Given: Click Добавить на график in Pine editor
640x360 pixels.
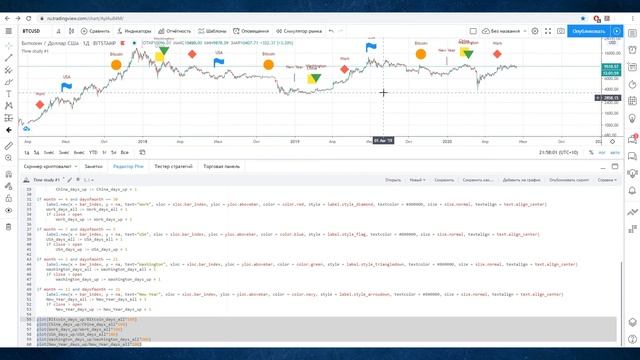Looking at the screenshot, I should 521,180.
